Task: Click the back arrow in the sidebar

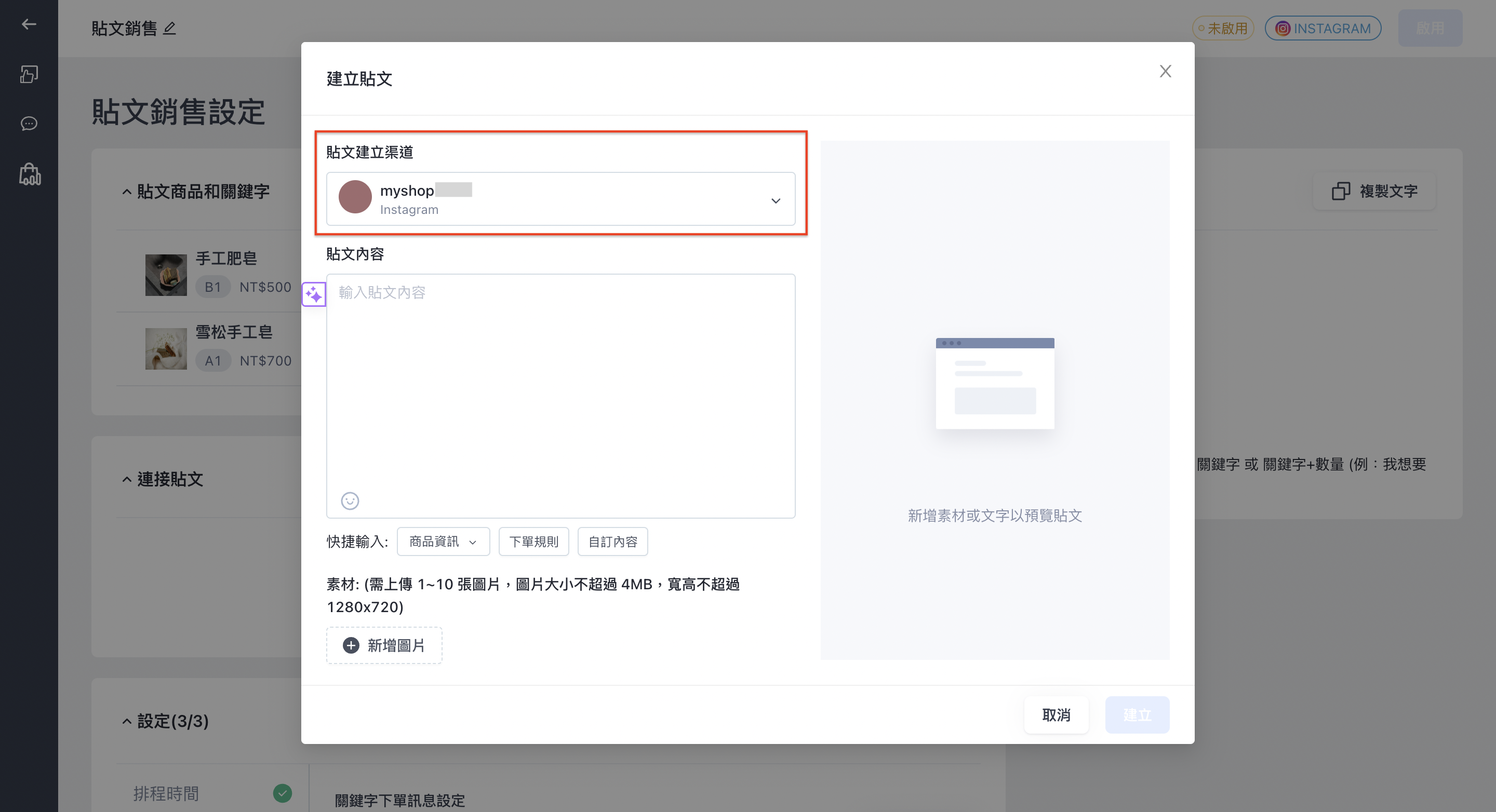Action: click(29, 24)
